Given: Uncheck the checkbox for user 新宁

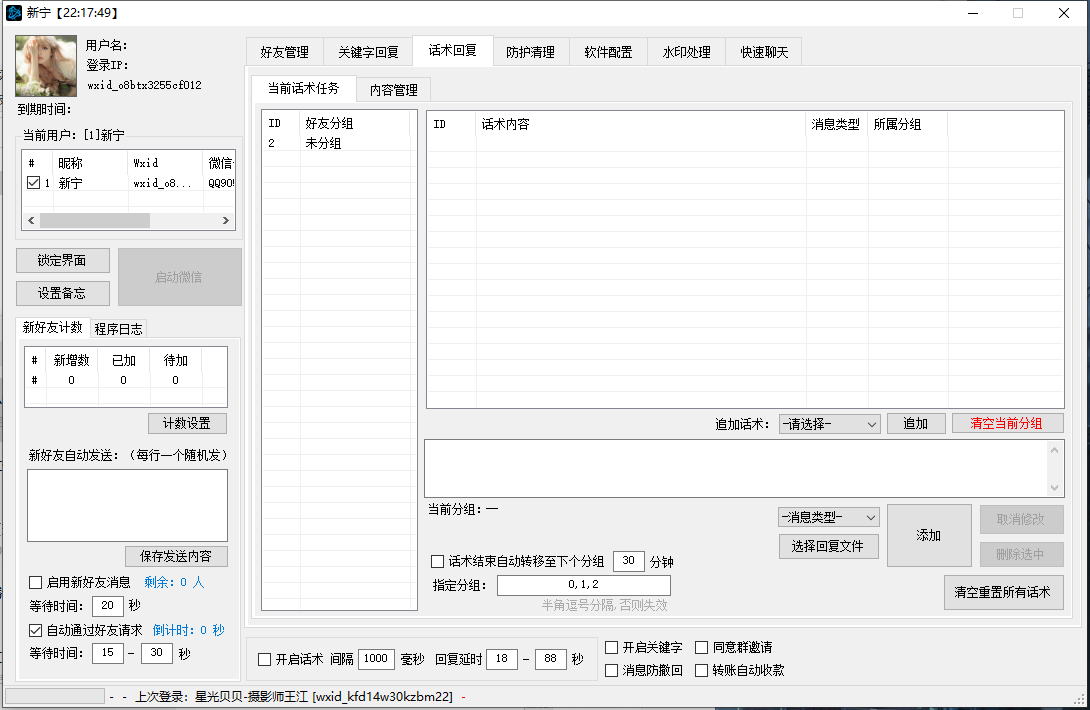Looking at the screenshot, I should tap(33, 183).
